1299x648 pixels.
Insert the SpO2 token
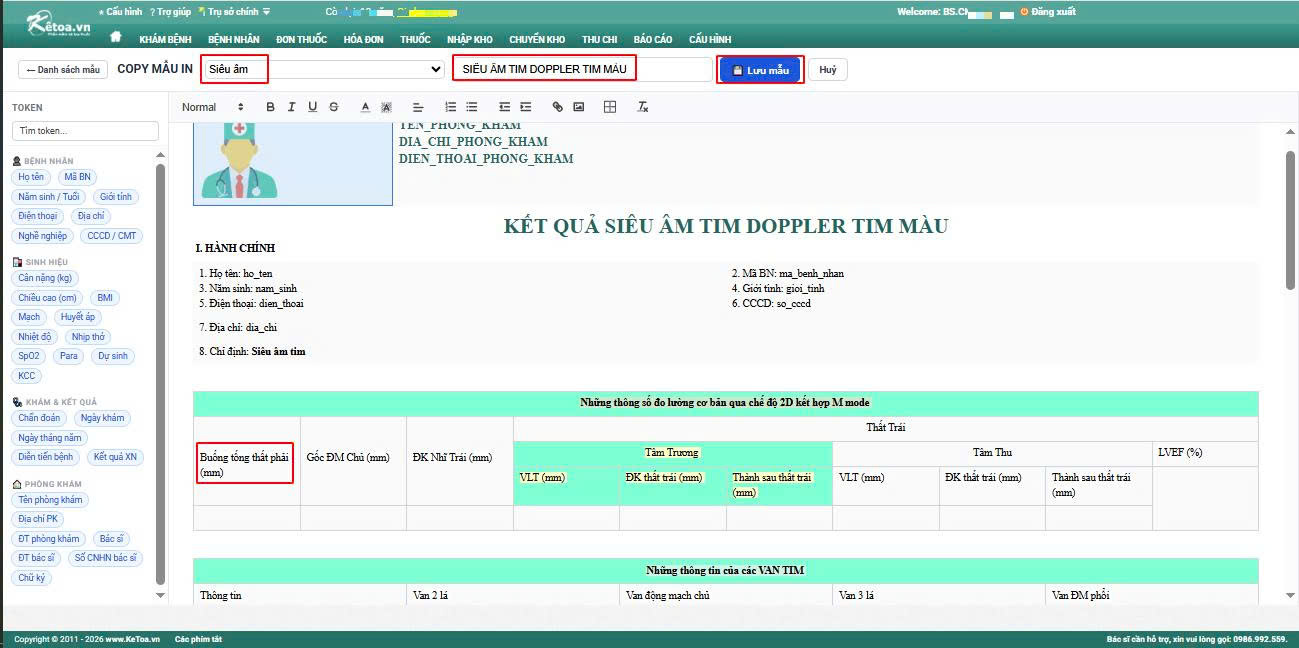click(29, 356)
